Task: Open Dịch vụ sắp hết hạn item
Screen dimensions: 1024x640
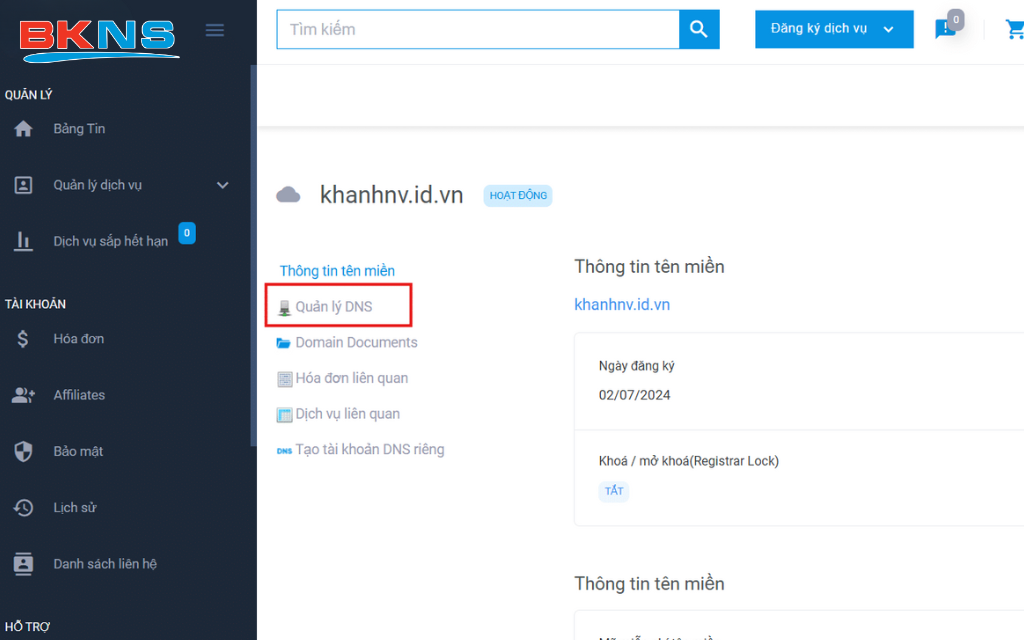Action: pyautogui.click(x=110, y=241)
